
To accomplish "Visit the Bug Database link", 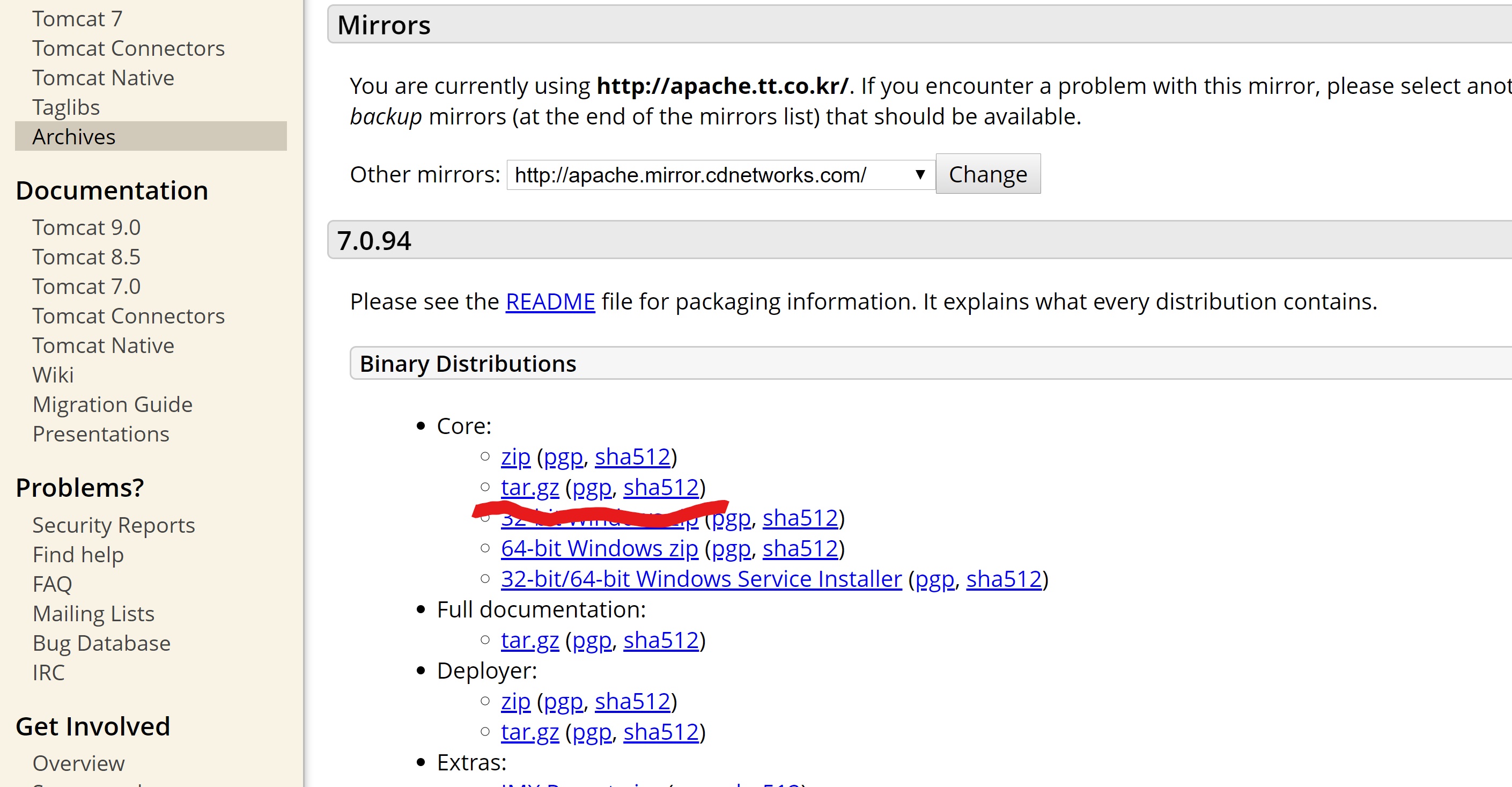I will 101,643.
